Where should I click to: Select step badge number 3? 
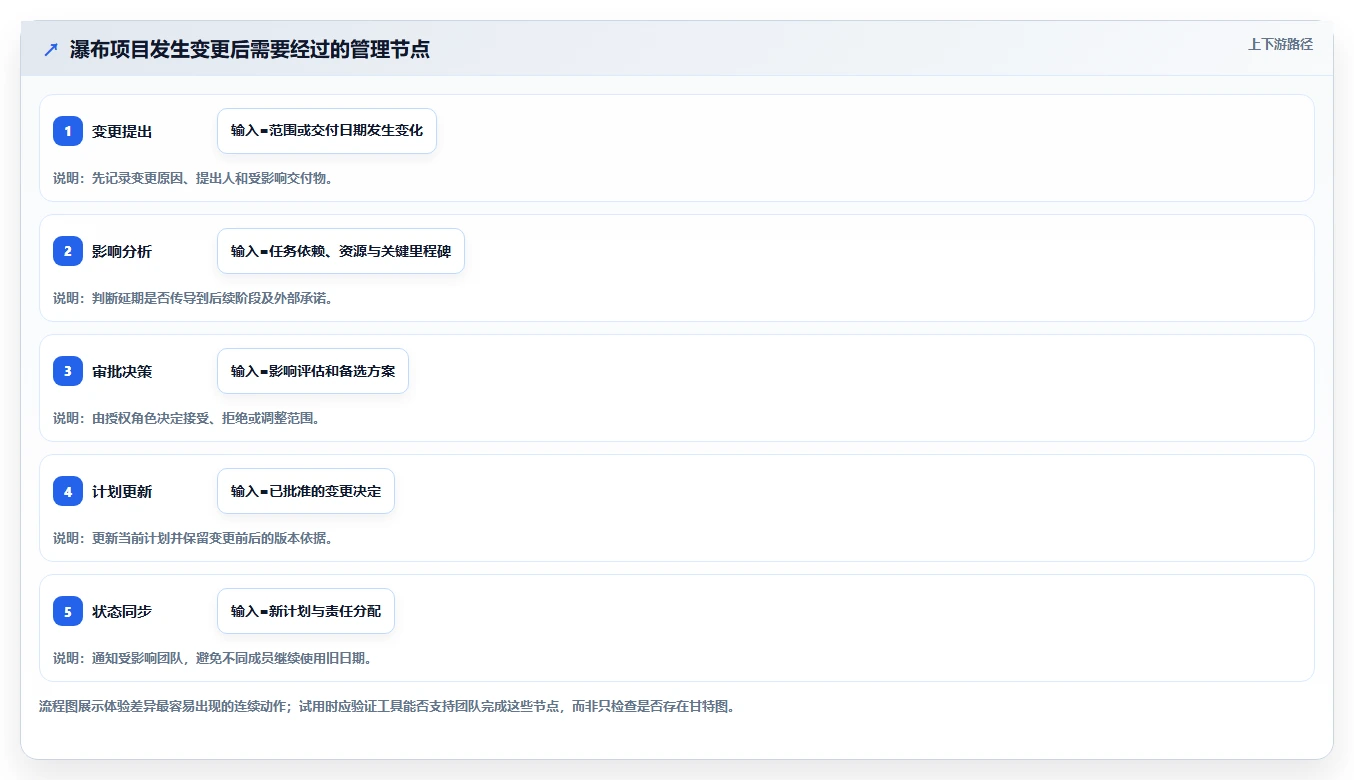(68, 371)
